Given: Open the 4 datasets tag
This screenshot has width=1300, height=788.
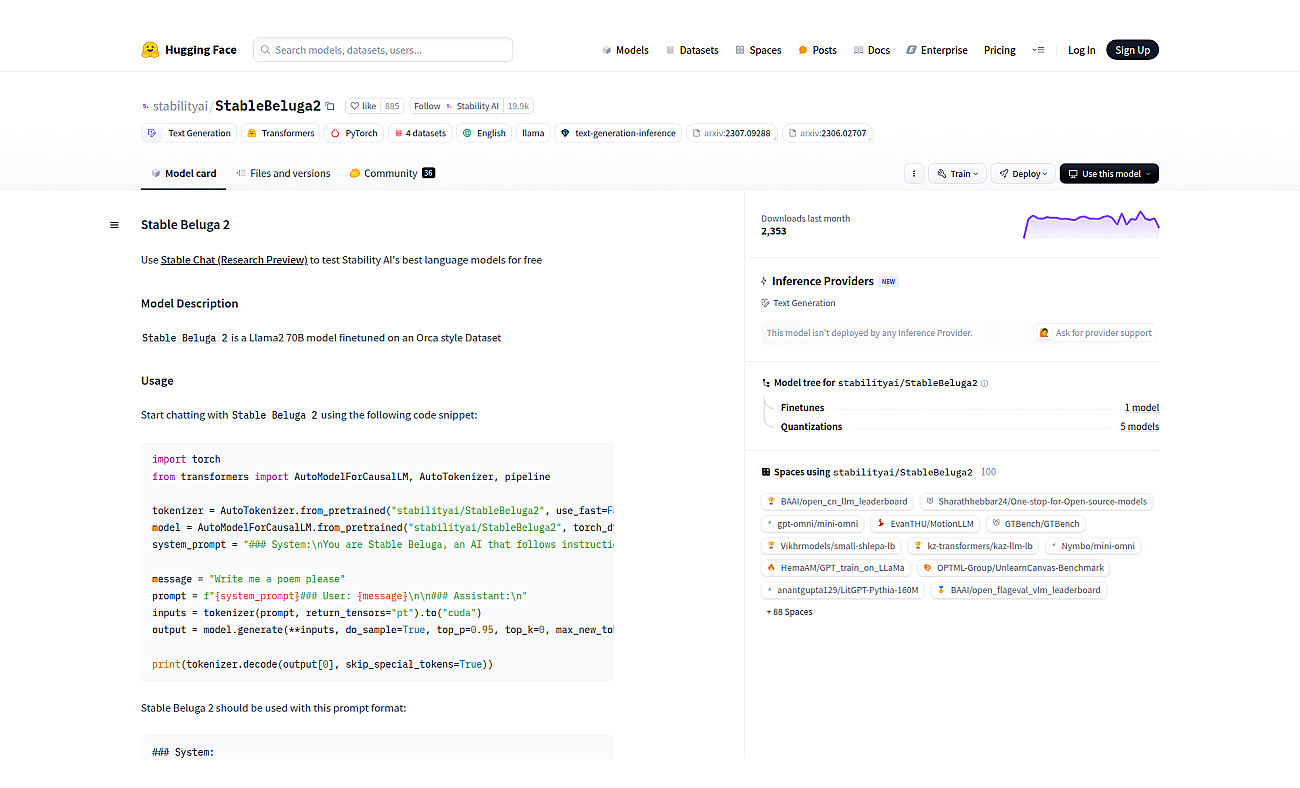Looking at the screenshot, I should point(419,133).
